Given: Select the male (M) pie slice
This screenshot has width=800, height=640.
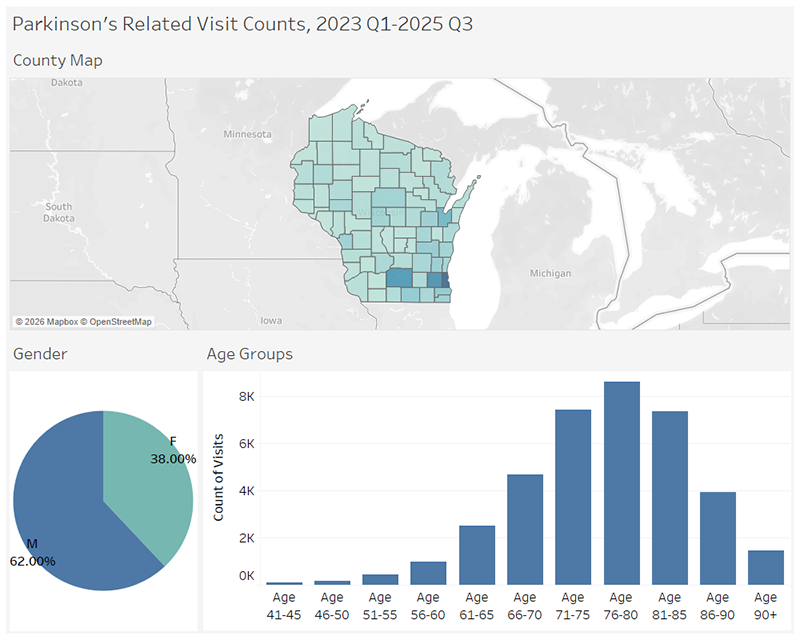Looking at the screenshot, I should pos(70,500).
